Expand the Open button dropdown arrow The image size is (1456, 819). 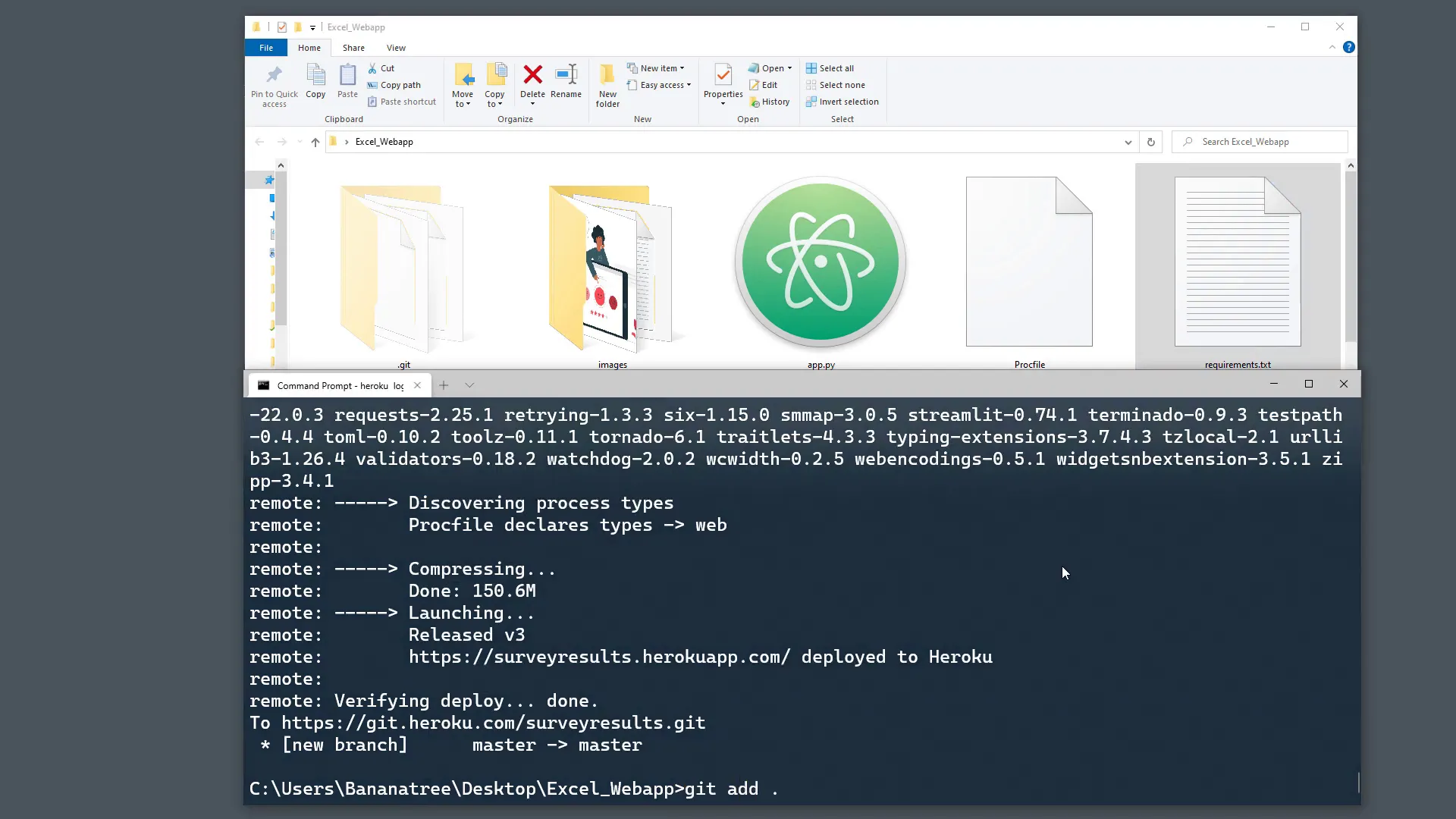pos(789,68)
